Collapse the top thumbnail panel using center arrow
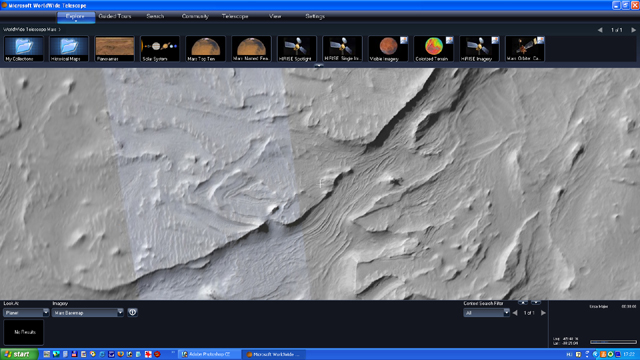Screen dimensions: 640x360 (x=319, y=65)
